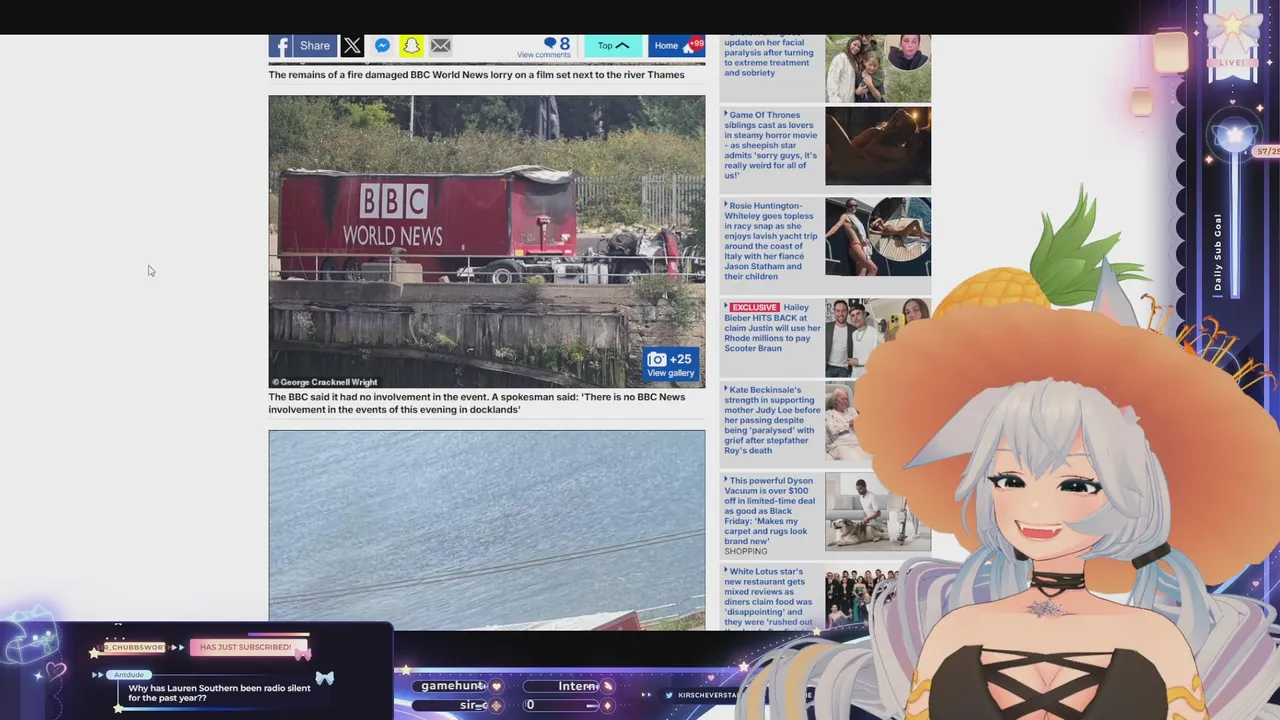Click the Facebook share icon
Screen dimensions: 1280x720
[280, 46]
